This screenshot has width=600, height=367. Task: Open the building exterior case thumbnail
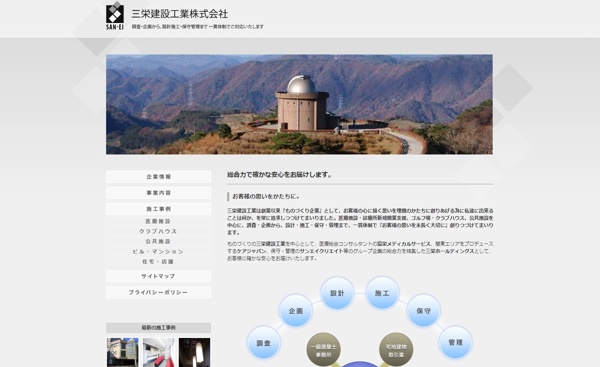(x=123, y=352)
